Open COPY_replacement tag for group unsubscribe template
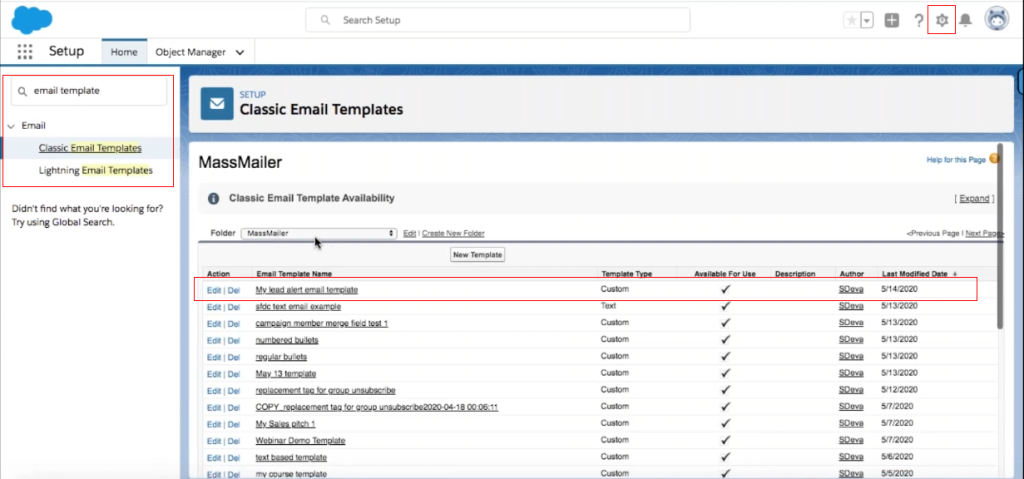The image size is (1024, 479). point(377,407)
